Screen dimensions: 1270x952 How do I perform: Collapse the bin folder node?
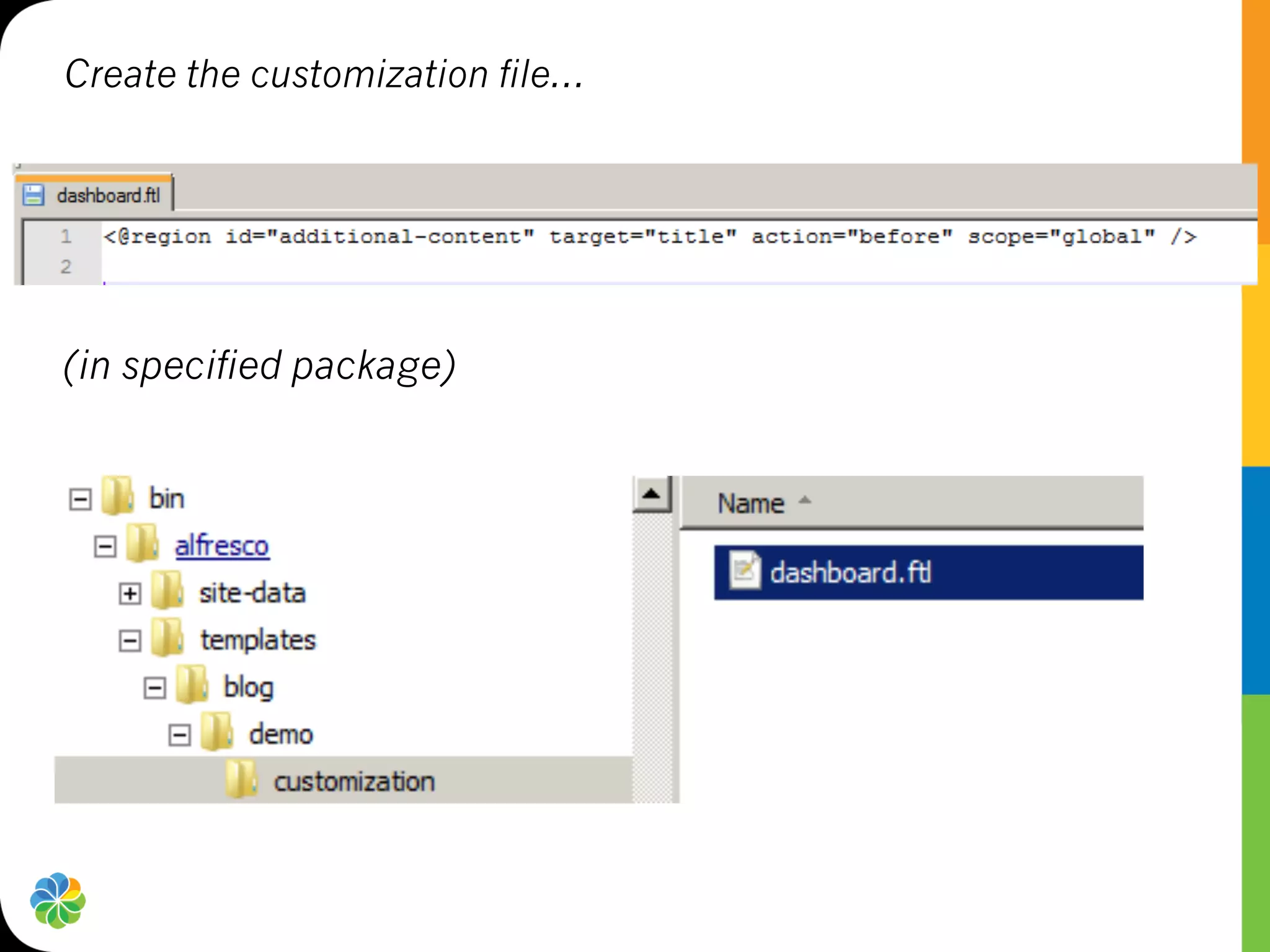coord(80,499)
